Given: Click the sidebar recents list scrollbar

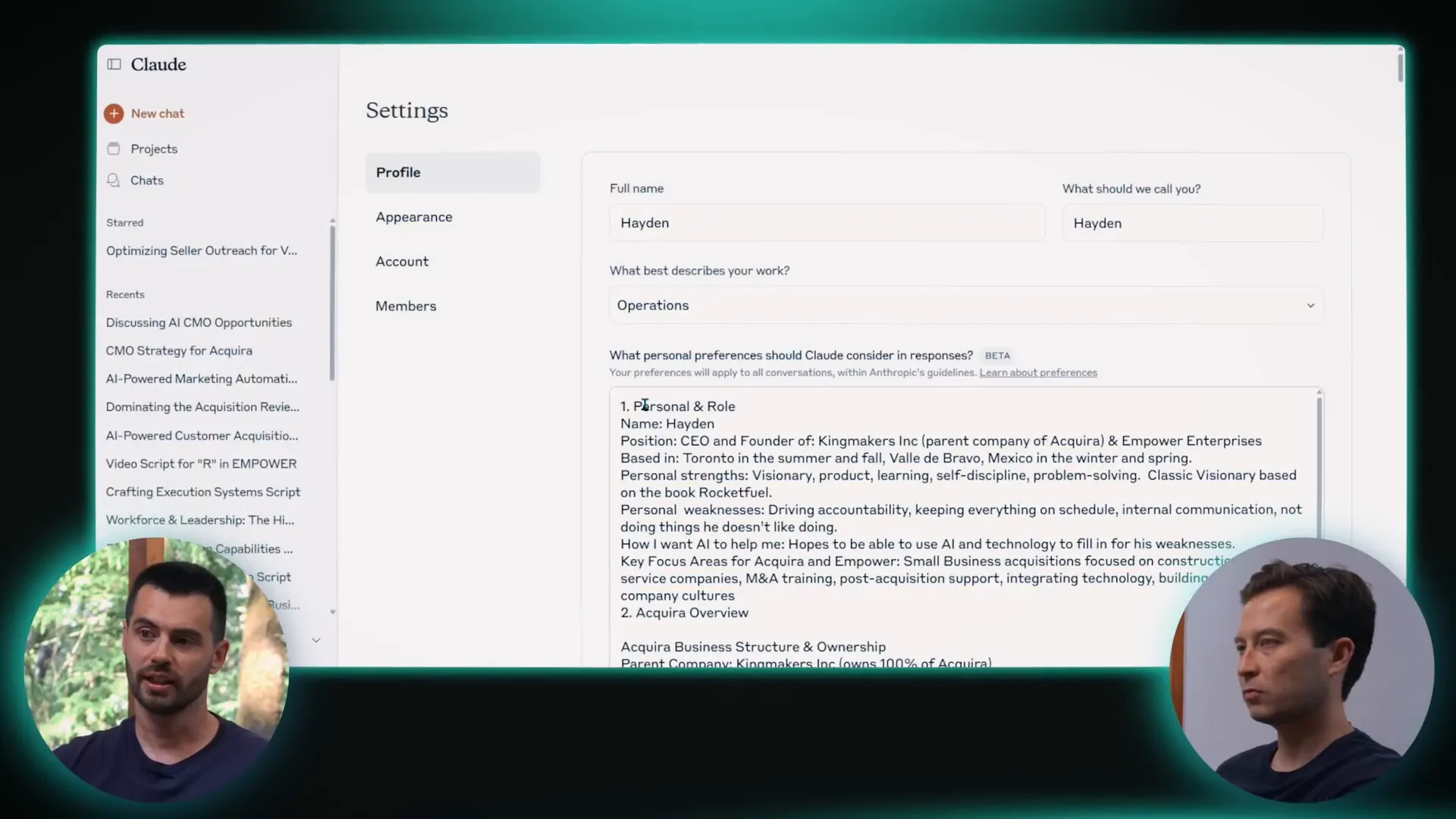Looking at the screenshot, I should [x=332, y=303].
